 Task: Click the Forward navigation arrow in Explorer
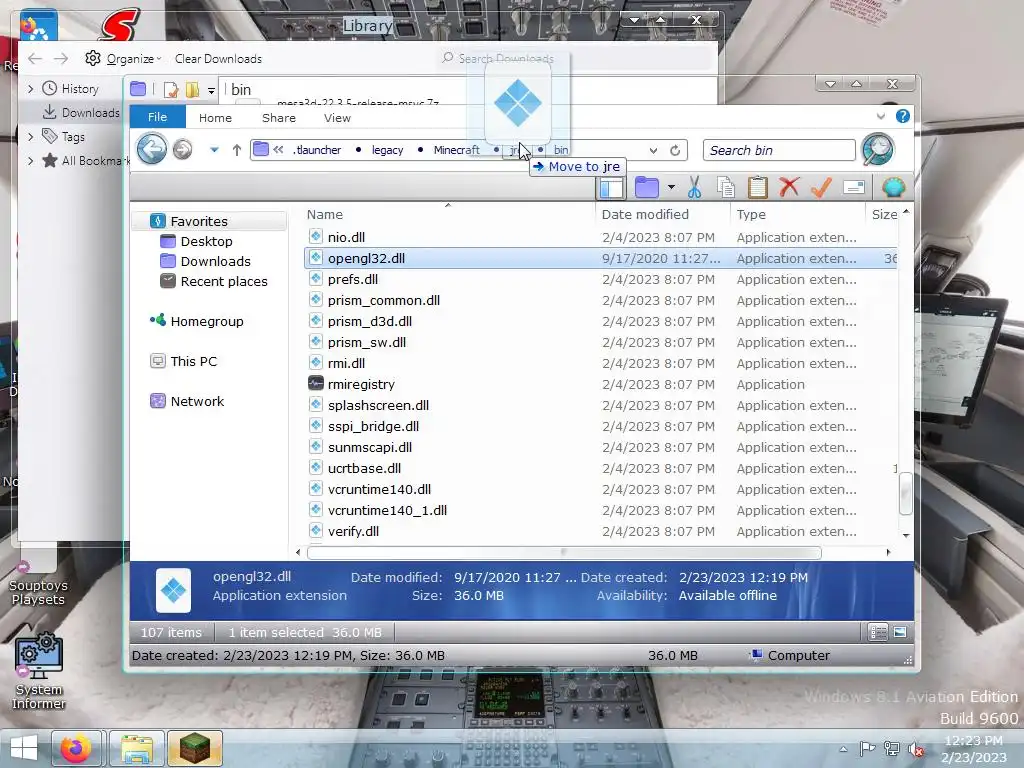pyautogui.click(x=183, y=150)
